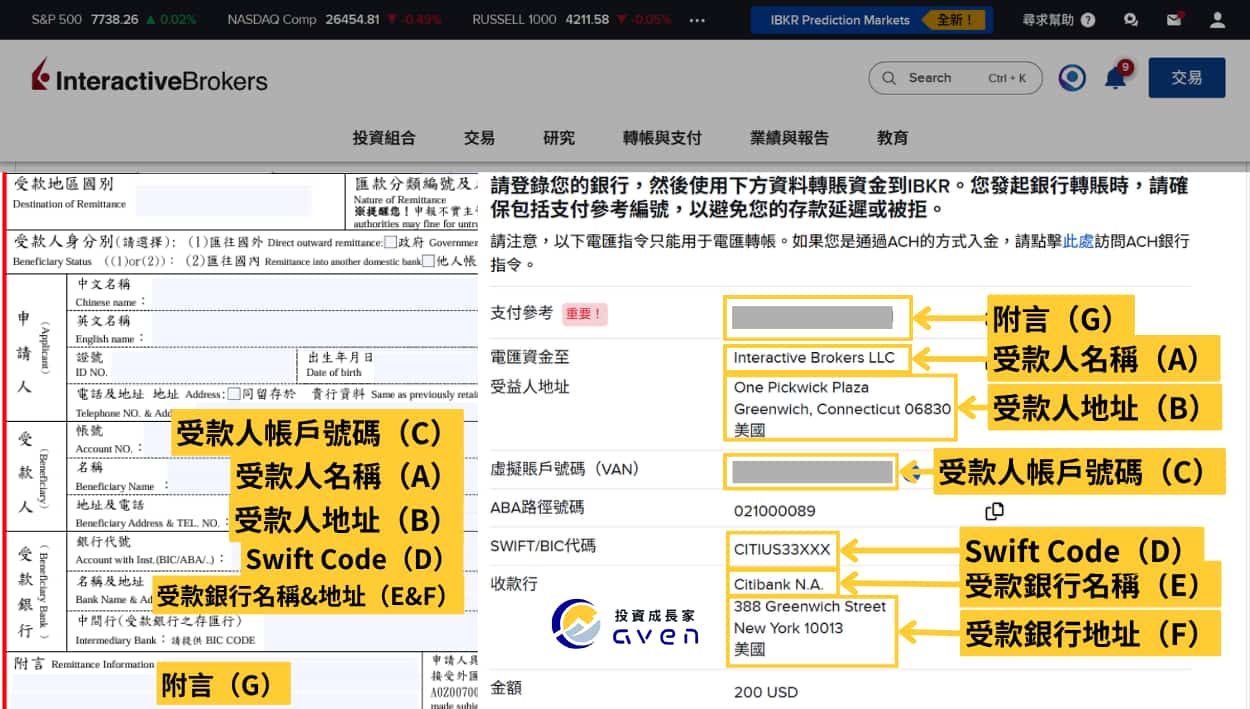Click the blue 交易 button

tap(1186, 78)
